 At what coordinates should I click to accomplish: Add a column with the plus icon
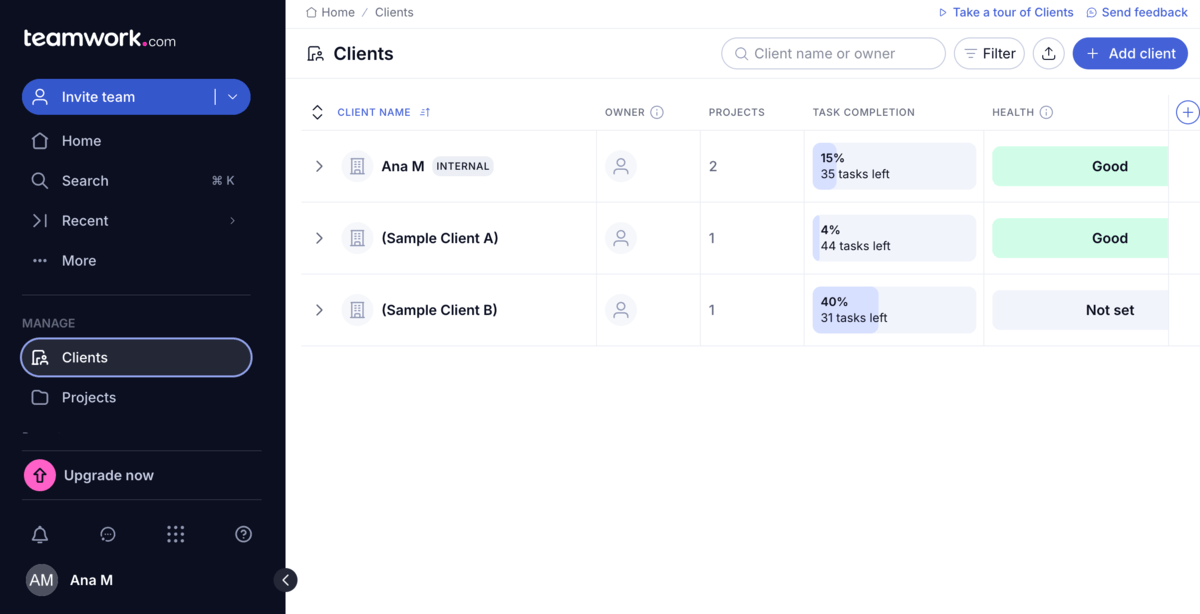(x=1187, y=112)
